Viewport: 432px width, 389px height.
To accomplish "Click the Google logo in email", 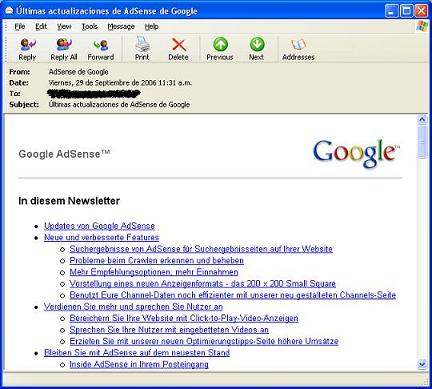I will click(x=356, y=153).
